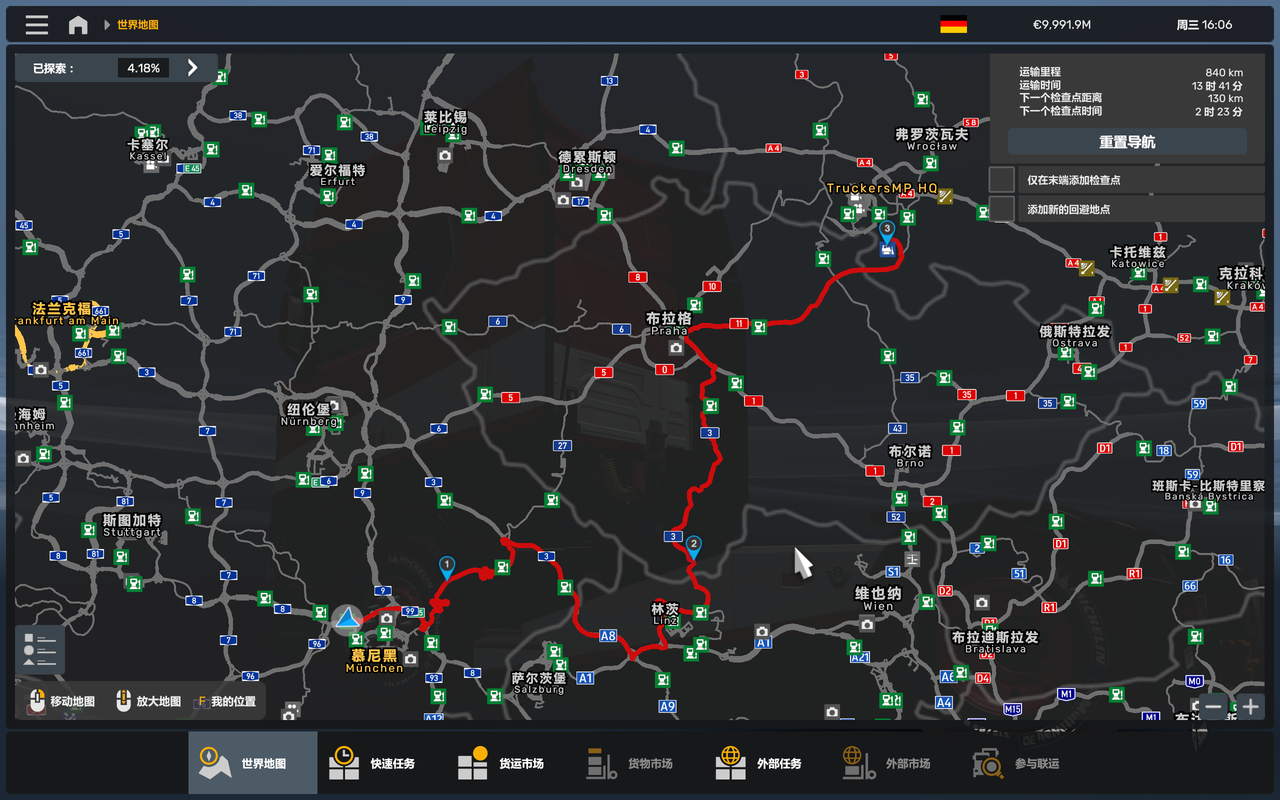Click the 纽伦堡 Nürnberg city label
1280x800 pixels.
click(309, 415)
